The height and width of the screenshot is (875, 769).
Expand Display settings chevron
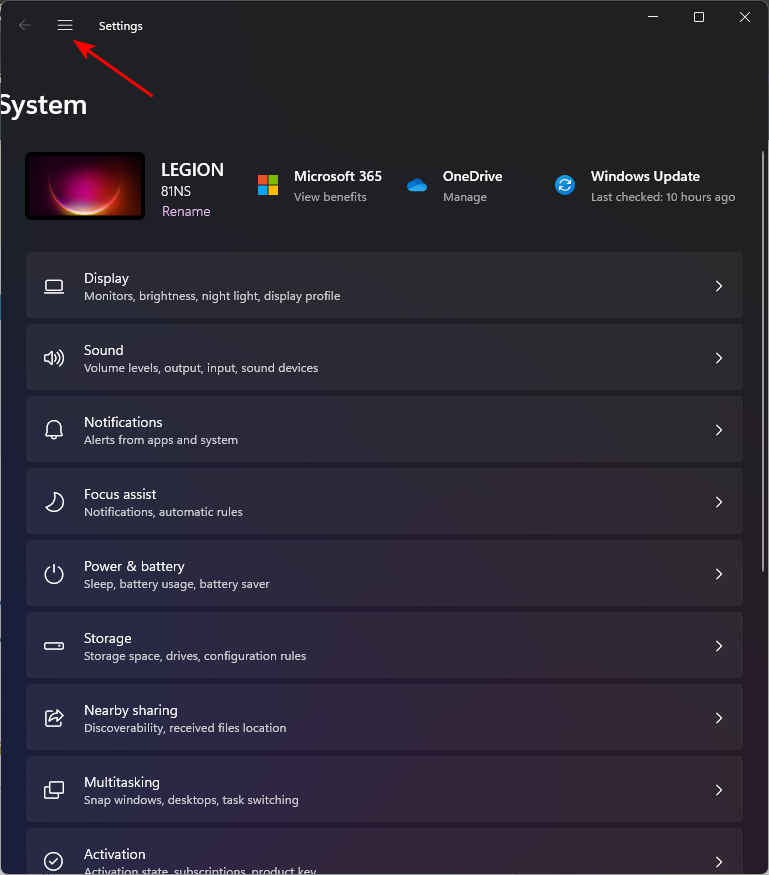[x=718, y=286]
